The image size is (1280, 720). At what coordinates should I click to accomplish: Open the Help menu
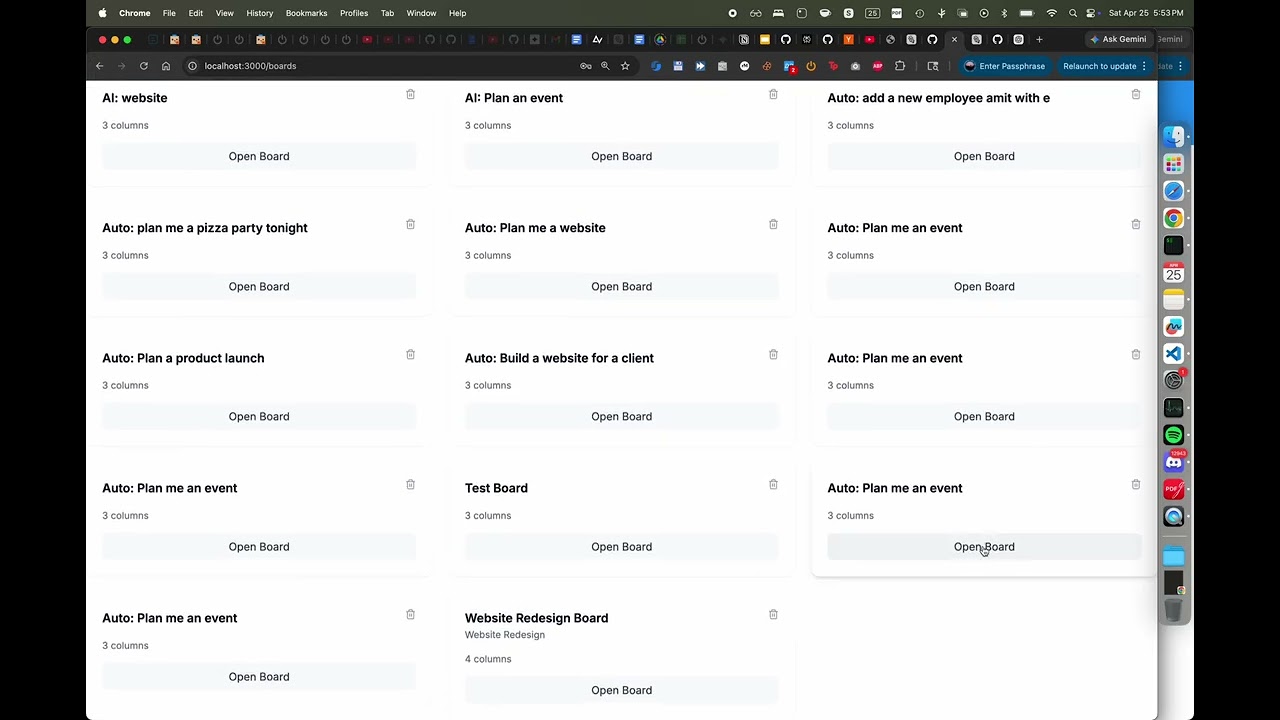[457, 13]
